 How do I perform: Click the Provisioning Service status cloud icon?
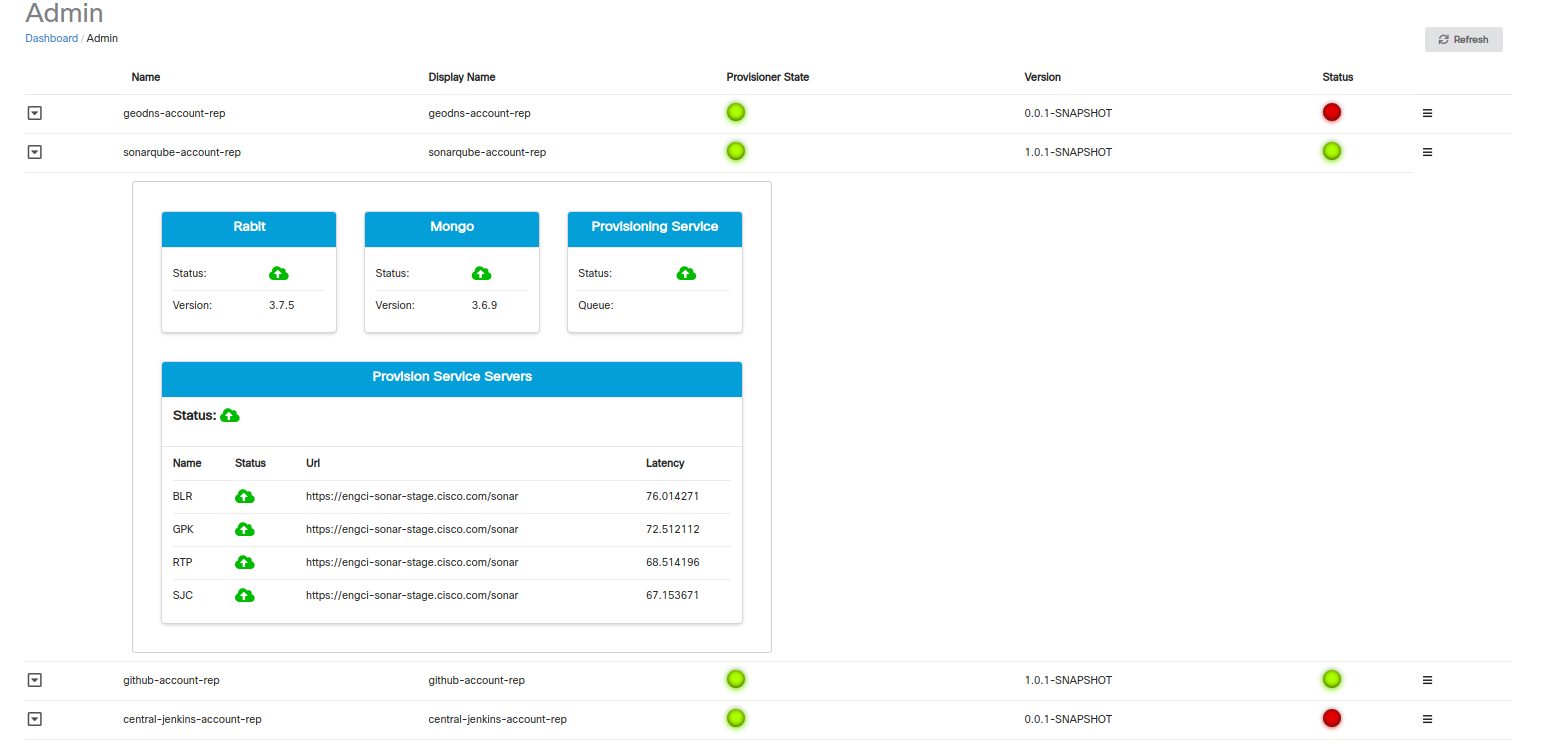click(686, 273)
